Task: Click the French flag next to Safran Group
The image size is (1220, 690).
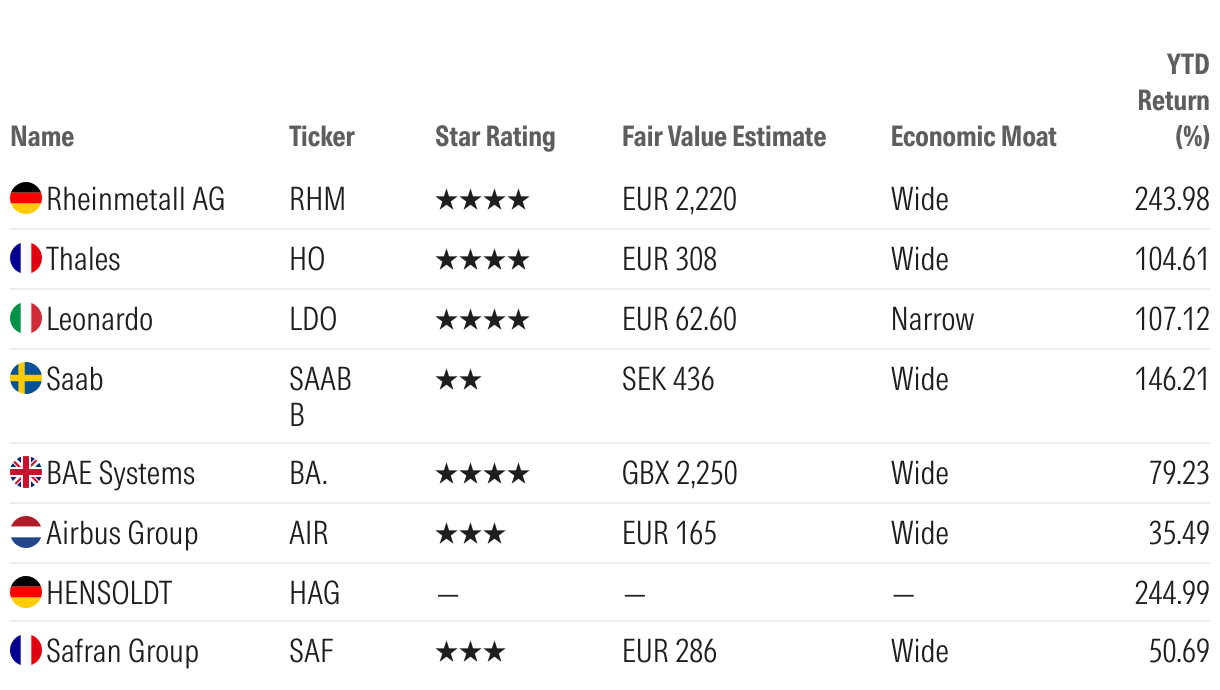Action: 26,651
